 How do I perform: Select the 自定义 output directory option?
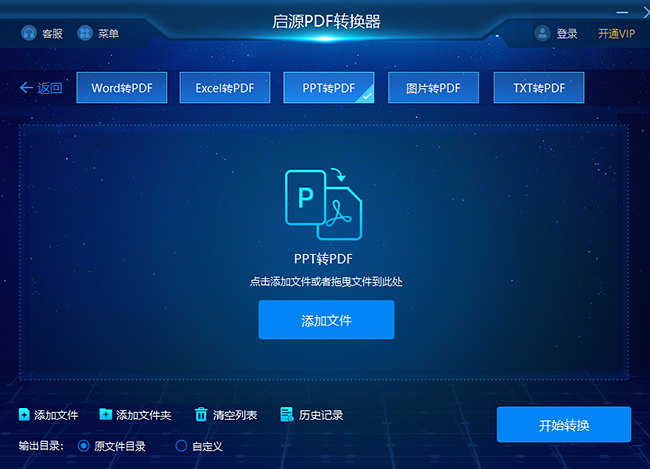coord(181,446)
